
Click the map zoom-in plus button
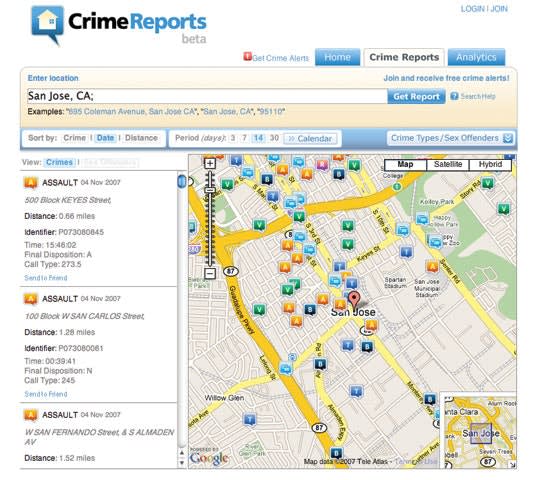click(x=210, y=164)
